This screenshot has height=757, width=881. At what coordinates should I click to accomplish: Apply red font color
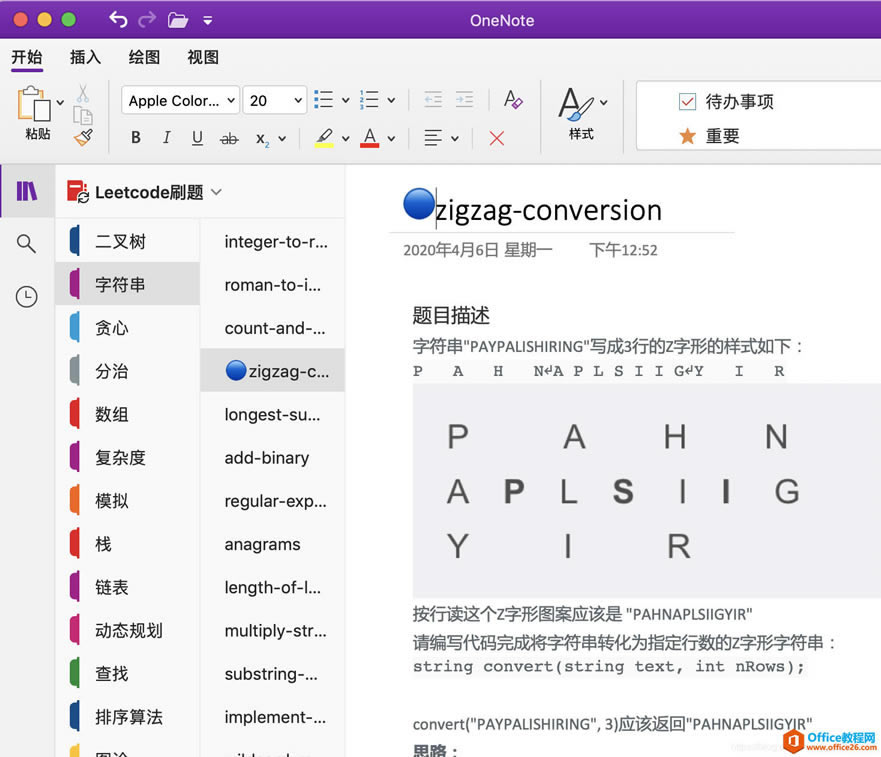pyautogui.click(x=369, y=138)
